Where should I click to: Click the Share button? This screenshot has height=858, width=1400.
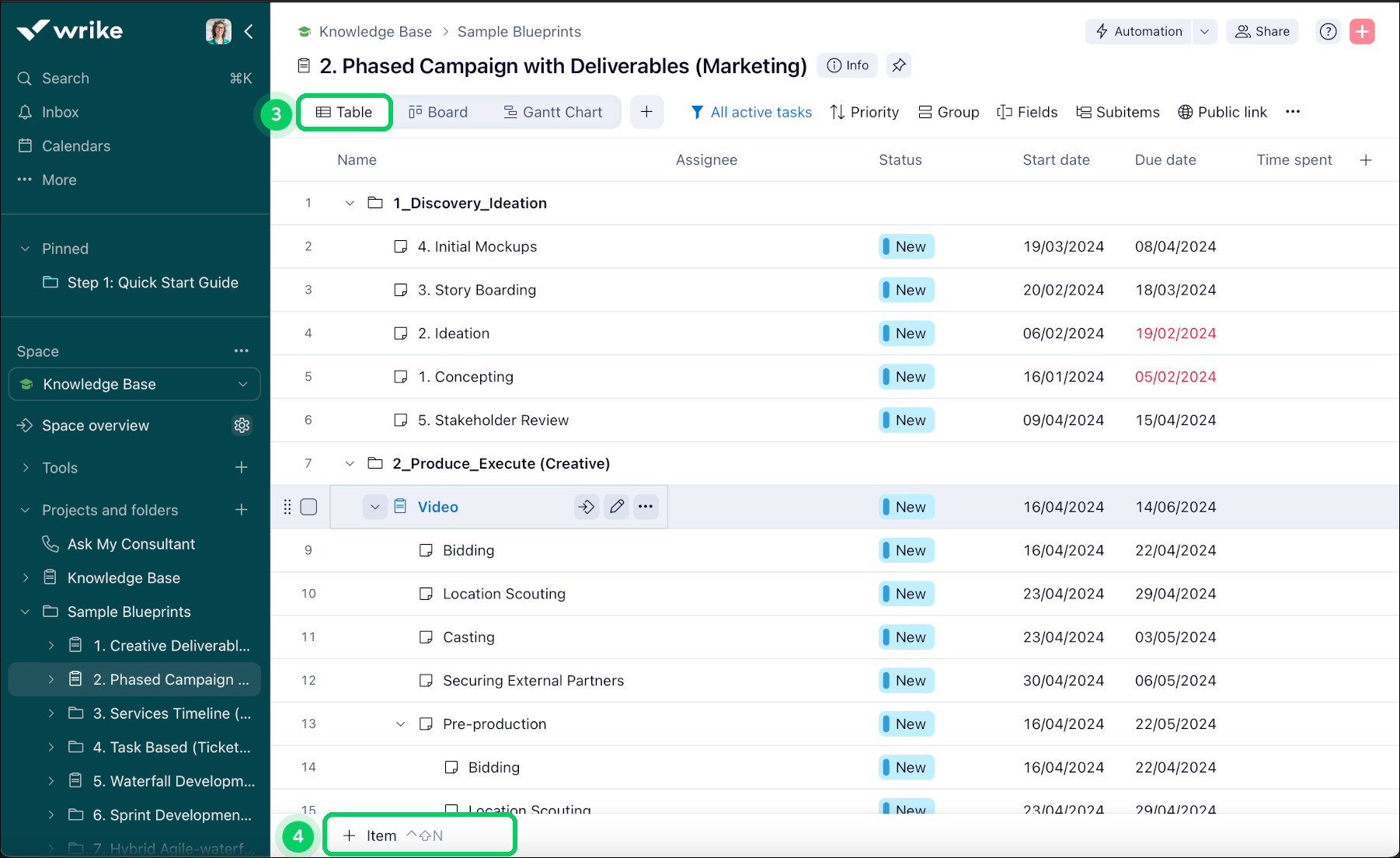[x=1262, y=31]
